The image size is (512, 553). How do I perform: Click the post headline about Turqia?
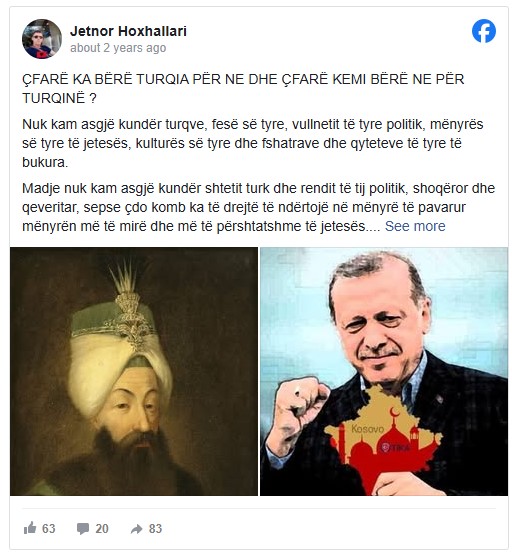tap(243, 89)
